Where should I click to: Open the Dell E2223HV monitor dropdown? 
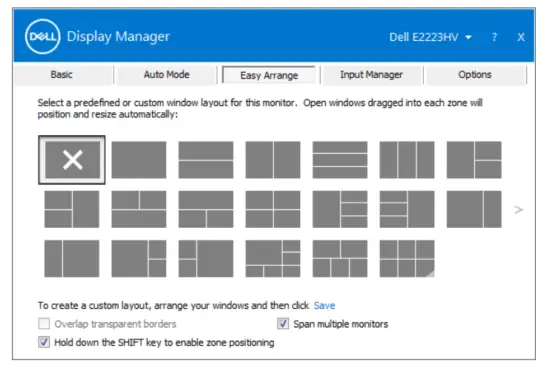pos(430,37)
